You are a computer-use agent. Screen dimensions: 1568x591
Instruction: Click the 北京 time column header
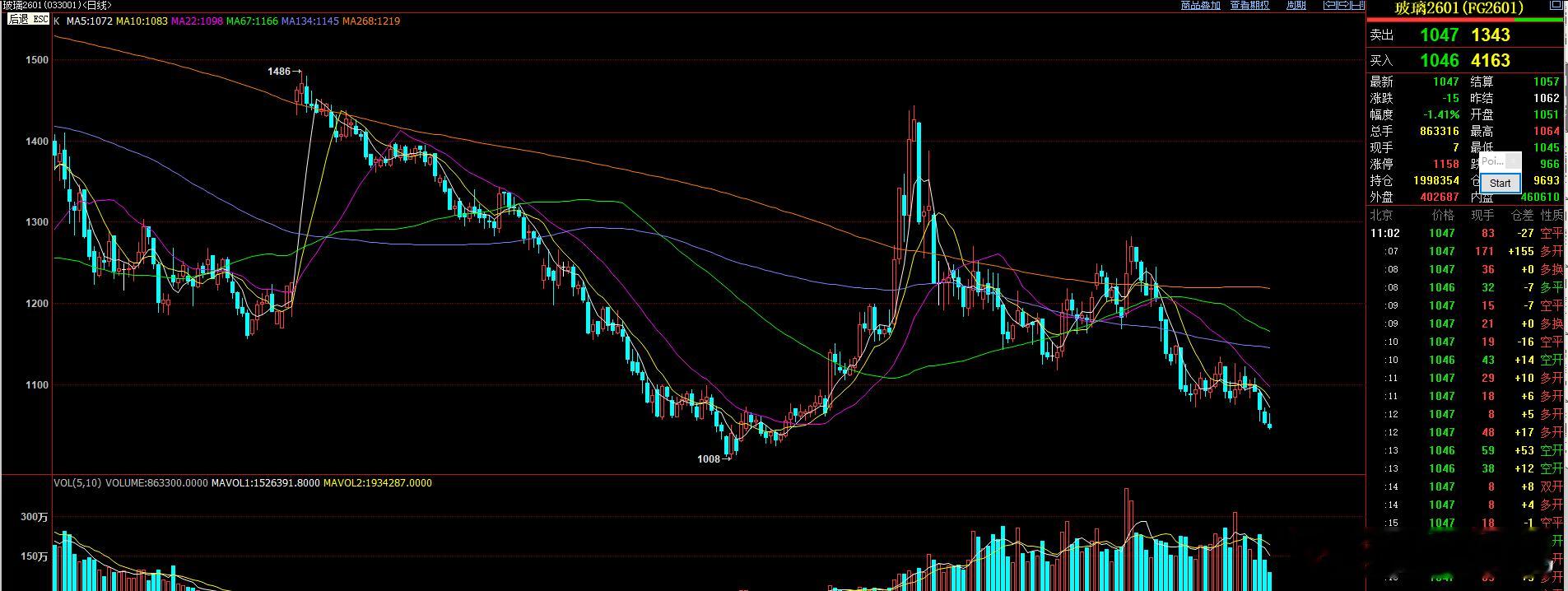(x=1381, y=215)
